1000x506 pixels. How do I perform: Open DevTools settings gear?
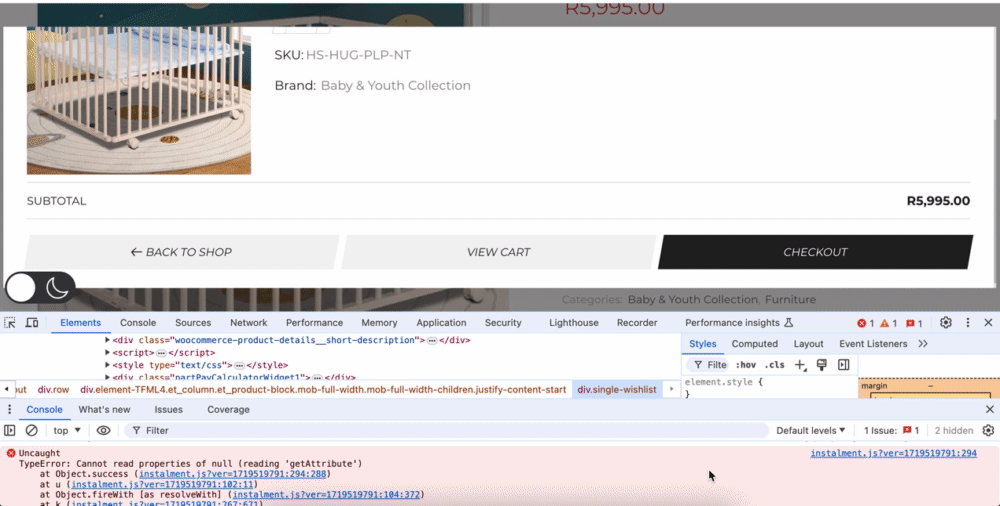tap(946, 323)
